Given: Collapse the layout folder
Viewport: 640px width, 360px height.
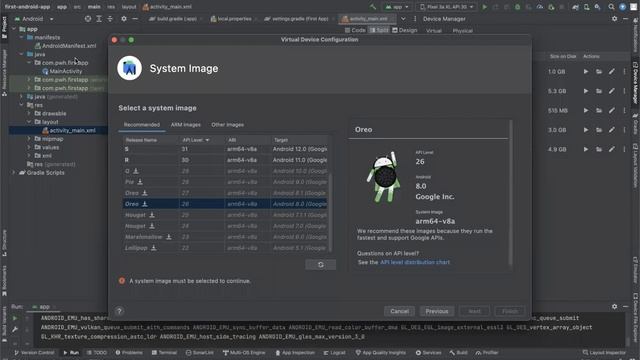Looking at the screenshot, I should click(29, 122).
